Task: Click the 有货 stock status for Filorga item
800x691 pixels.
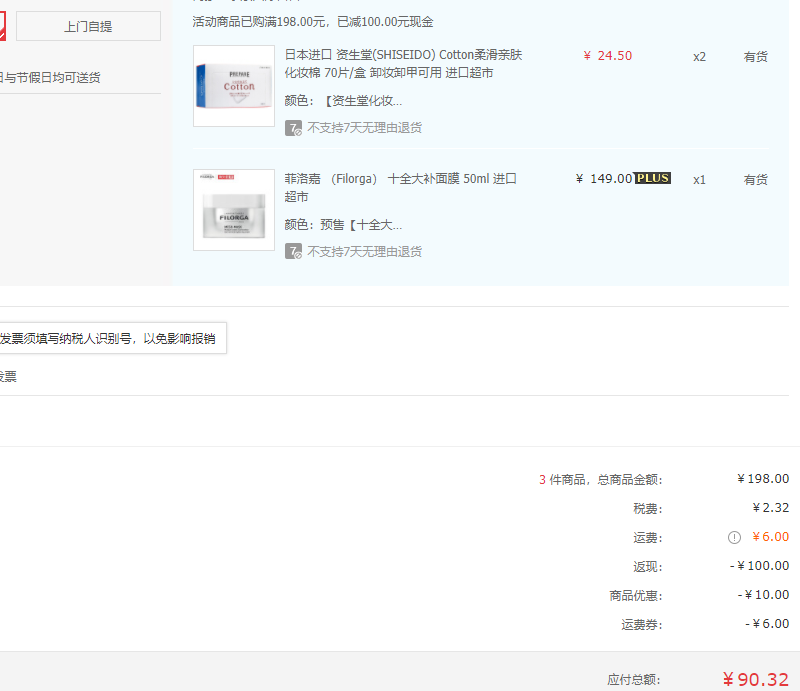Action: [756, 180]
